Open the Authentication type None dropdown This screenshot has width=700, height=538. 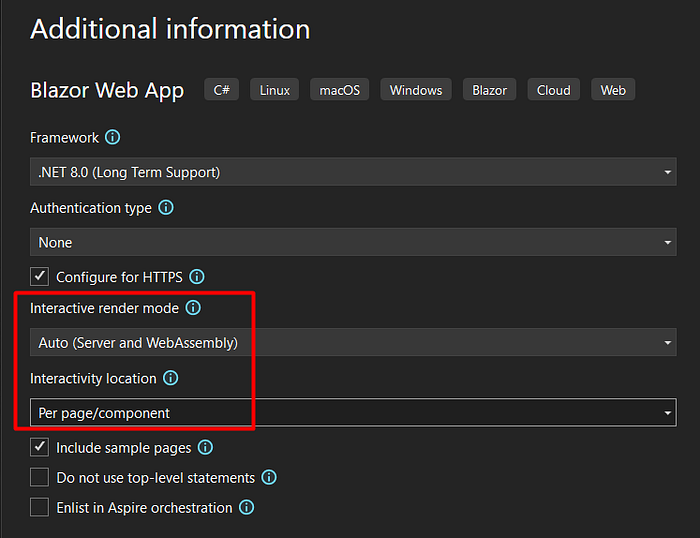[x=353, y=242]
